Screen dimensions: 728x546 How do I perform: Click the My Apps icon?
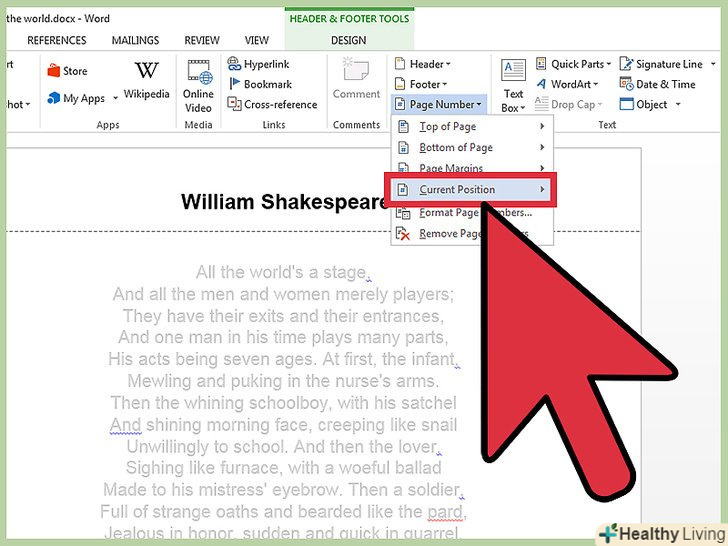pos(53,98)
